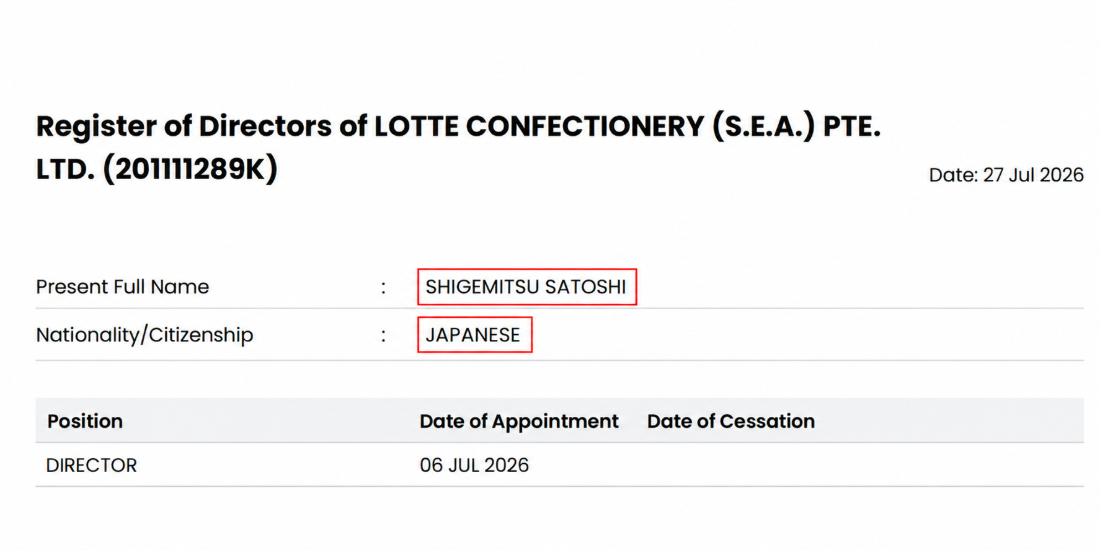Select the DIRECTOR position cell
The width and height of the screenshot is (1100, 550).
point(92,465)
